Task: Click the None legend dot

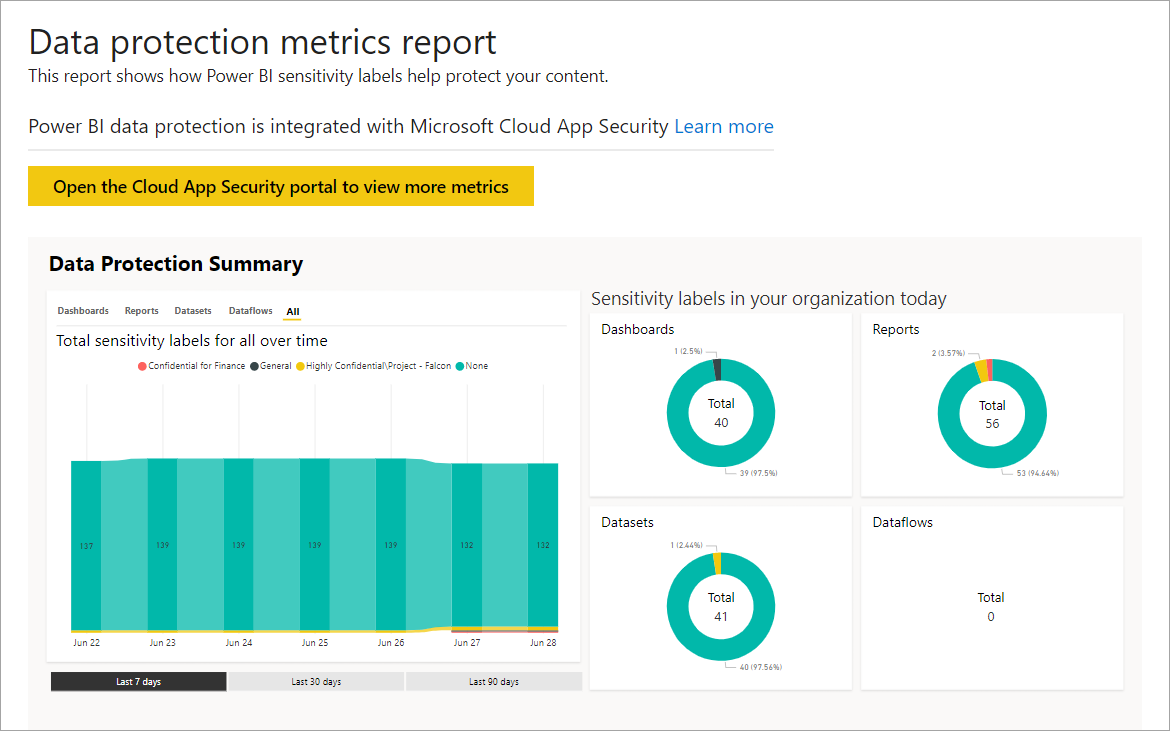Action: [x=460, y=366]
